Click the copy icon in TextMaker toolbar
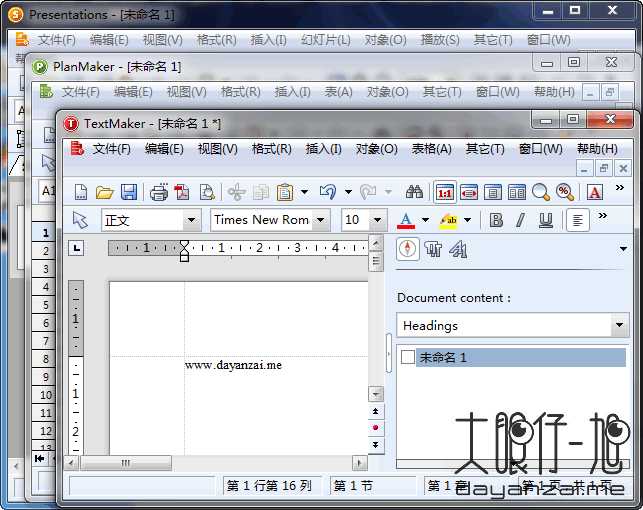 pos(261,192)
